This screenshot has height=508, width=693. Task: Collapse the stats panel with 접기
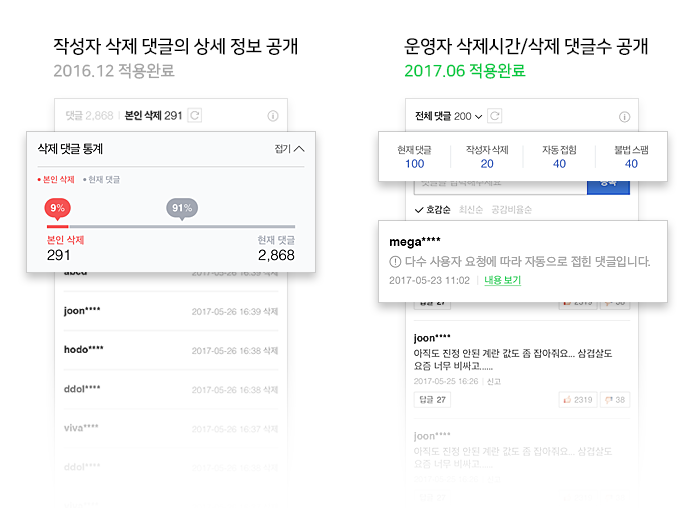tap(288, 149)
